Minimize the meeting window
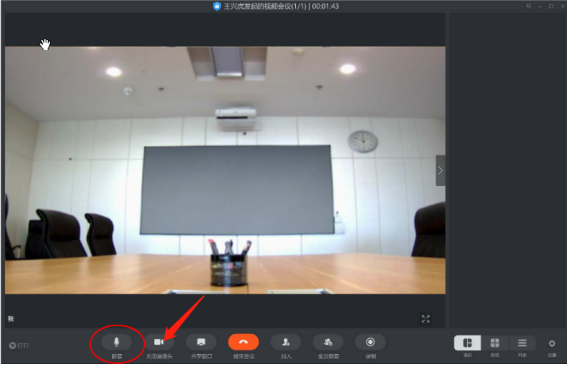Screen dimensions: 567x365 tap(540, 7)
